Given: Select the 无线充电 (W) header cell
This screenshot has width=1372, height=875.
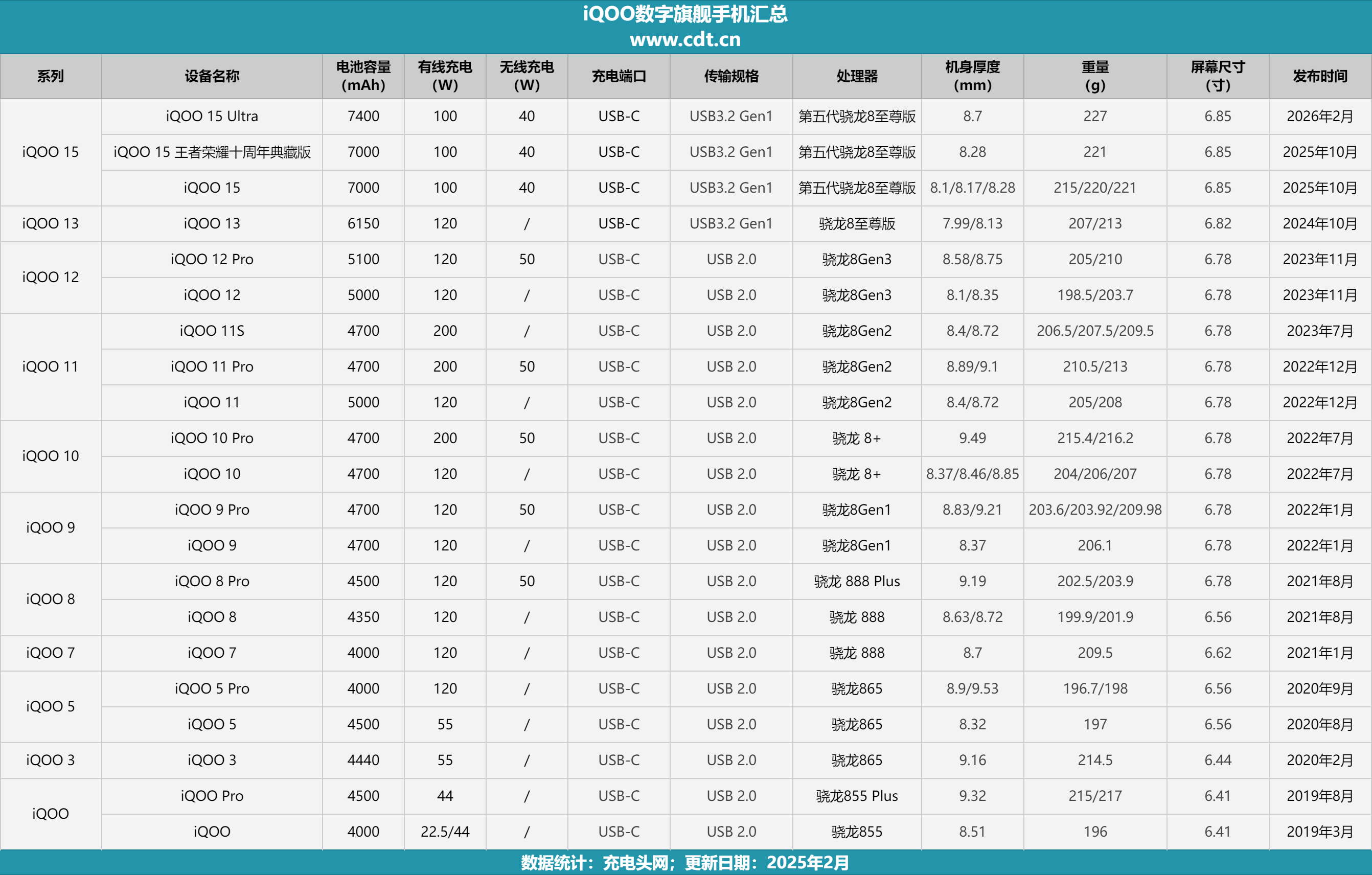Looking at the screenshot, I should click(527, 76).
